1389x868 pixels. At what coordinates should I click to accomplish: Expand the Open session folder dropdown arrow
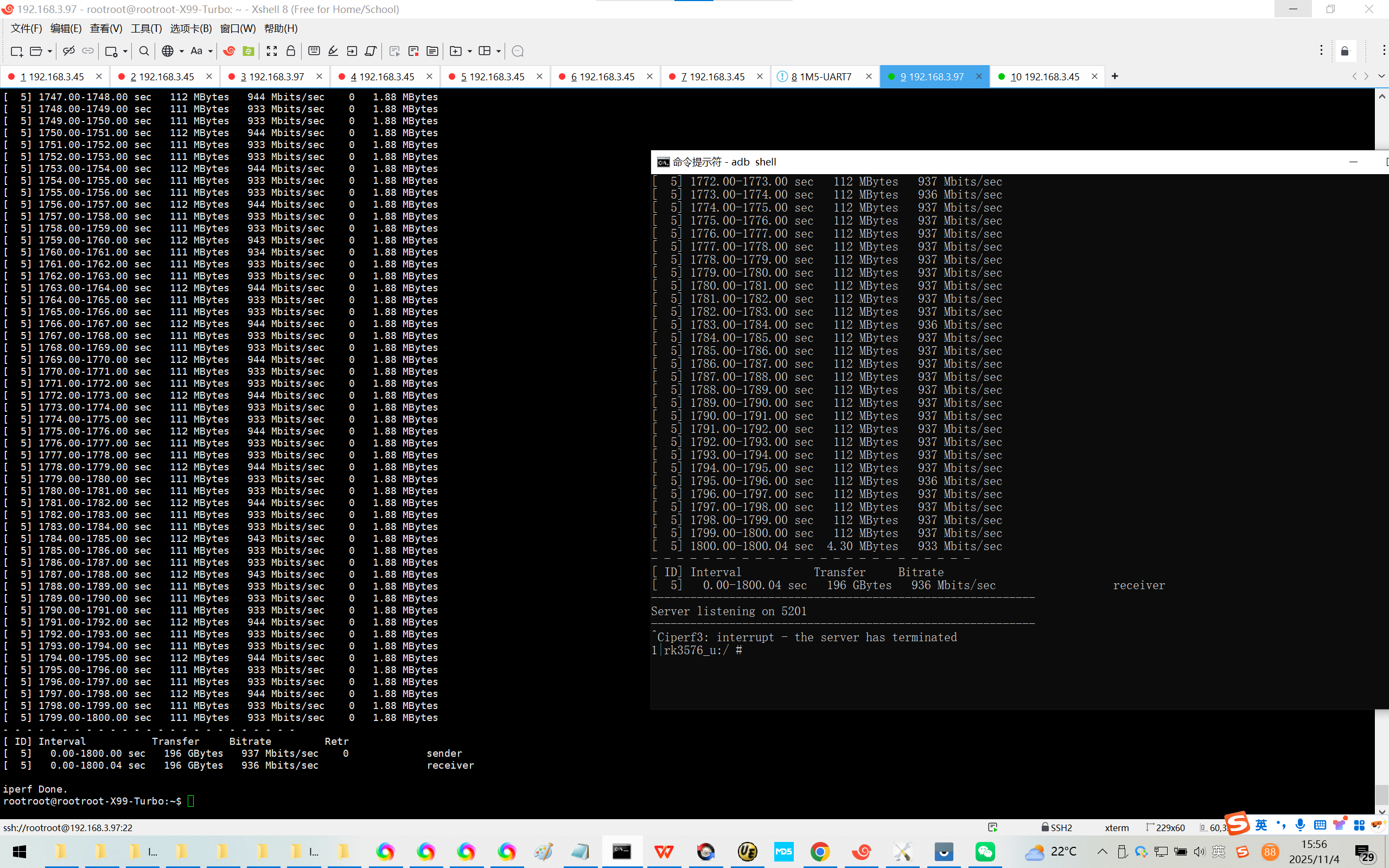click(50, 51)
